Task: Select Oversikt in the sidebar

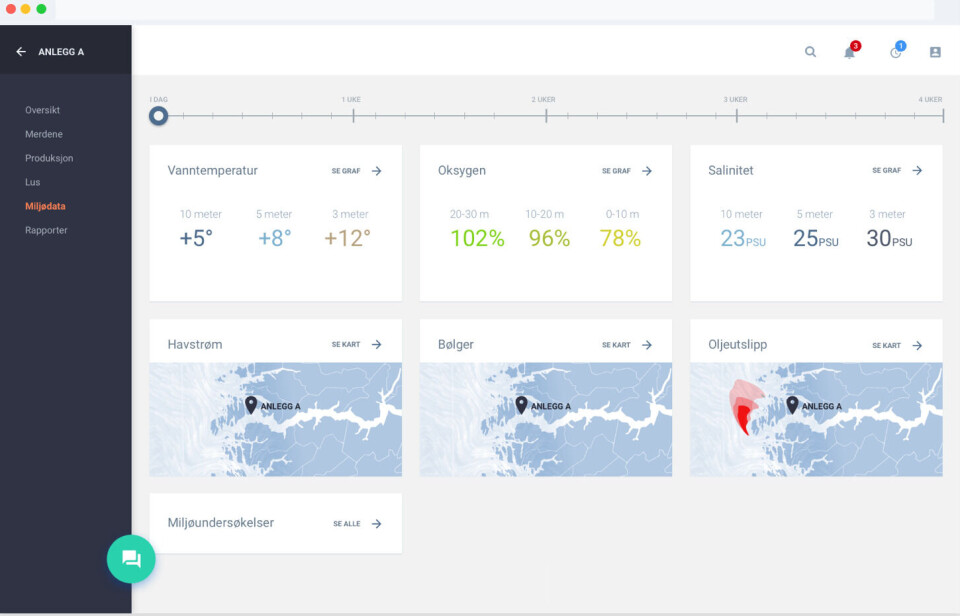Action: coord(43,110)
